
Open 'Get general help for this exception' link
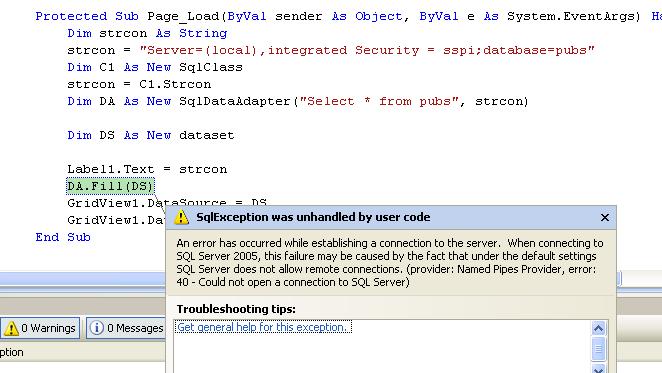tap(262, 327)
